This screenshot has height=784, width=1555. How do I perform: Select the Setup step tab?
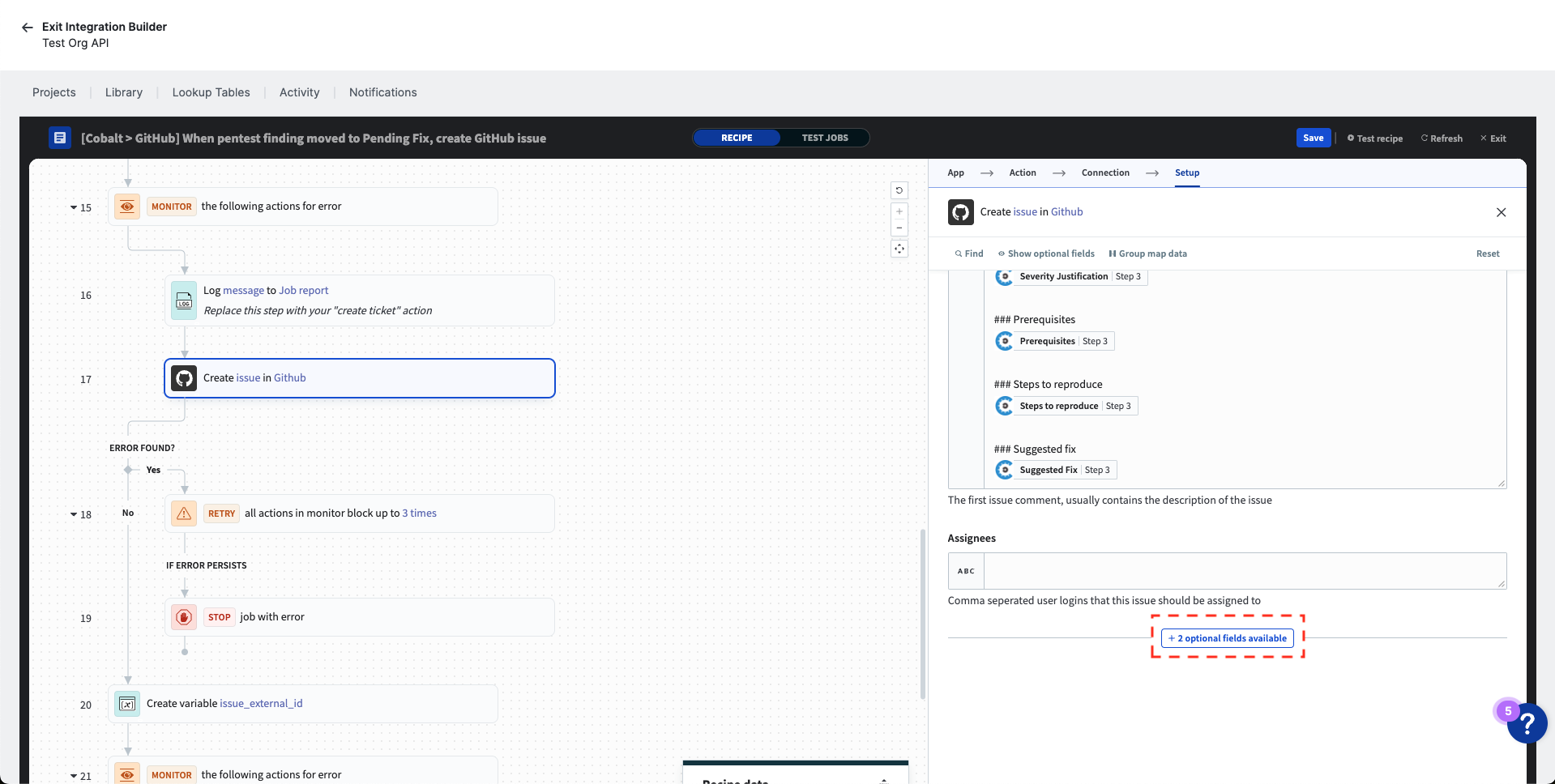pos(1187,173)
